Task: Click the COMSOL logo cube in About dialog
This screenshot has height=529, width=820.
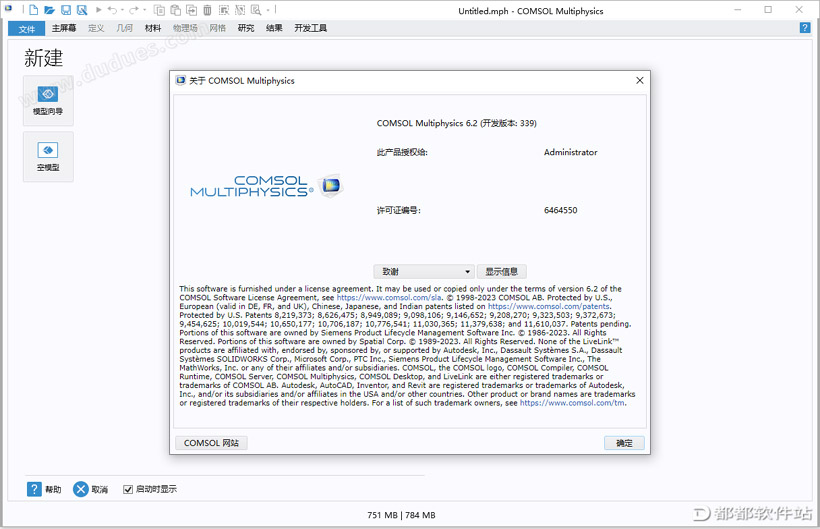Action: coord(331,185)
